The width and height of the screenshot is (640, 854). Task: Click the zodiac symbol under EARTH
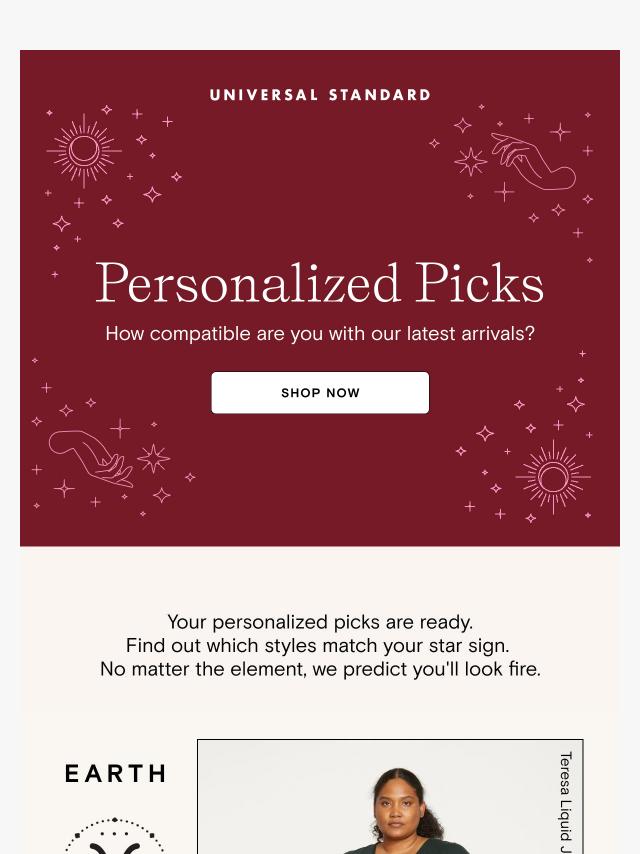(114, 836)
